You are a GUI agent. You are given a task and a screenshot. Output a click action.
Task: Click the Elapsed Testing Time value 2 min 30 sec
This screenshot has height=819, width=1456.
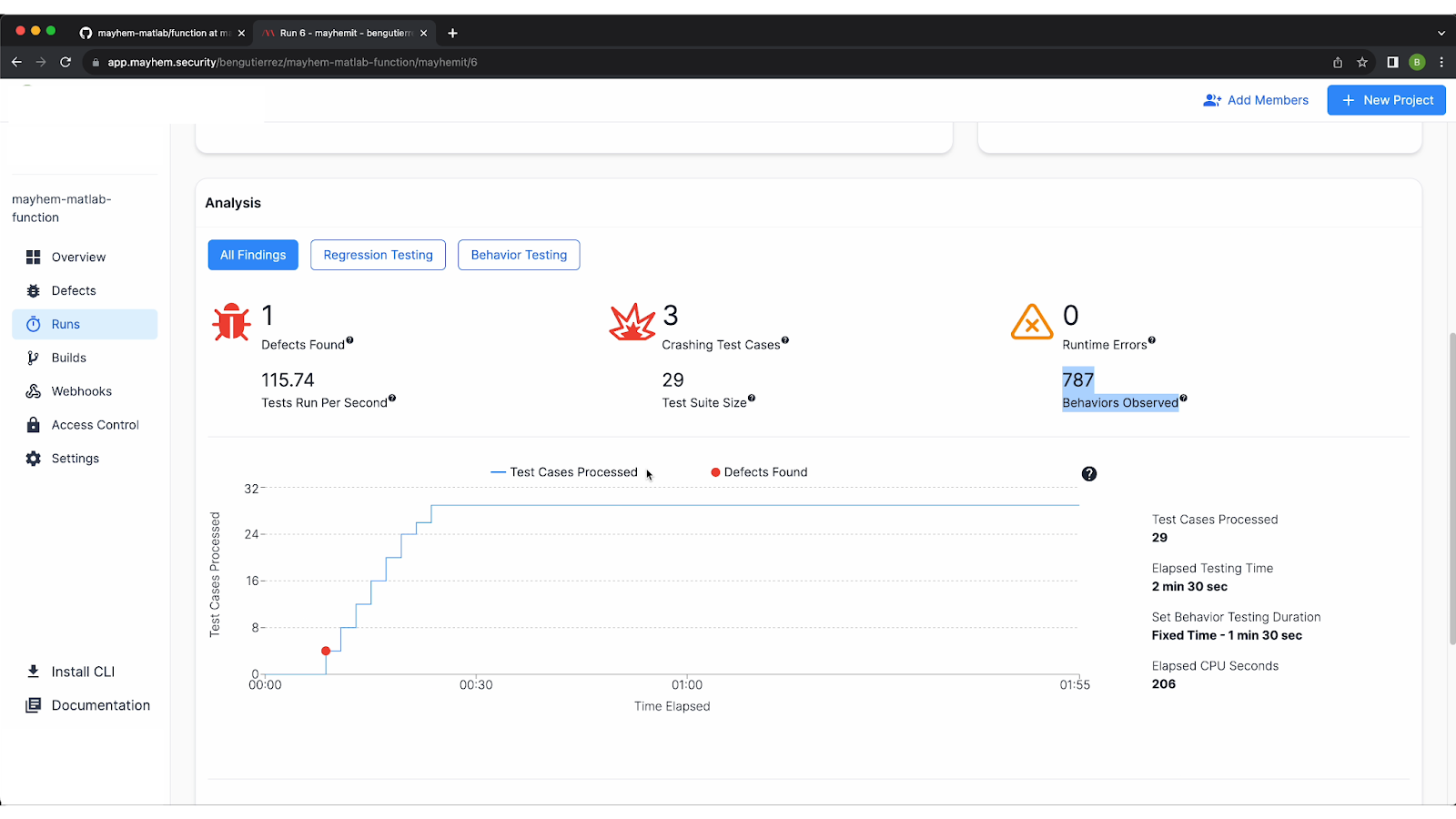click(1189, 587)
